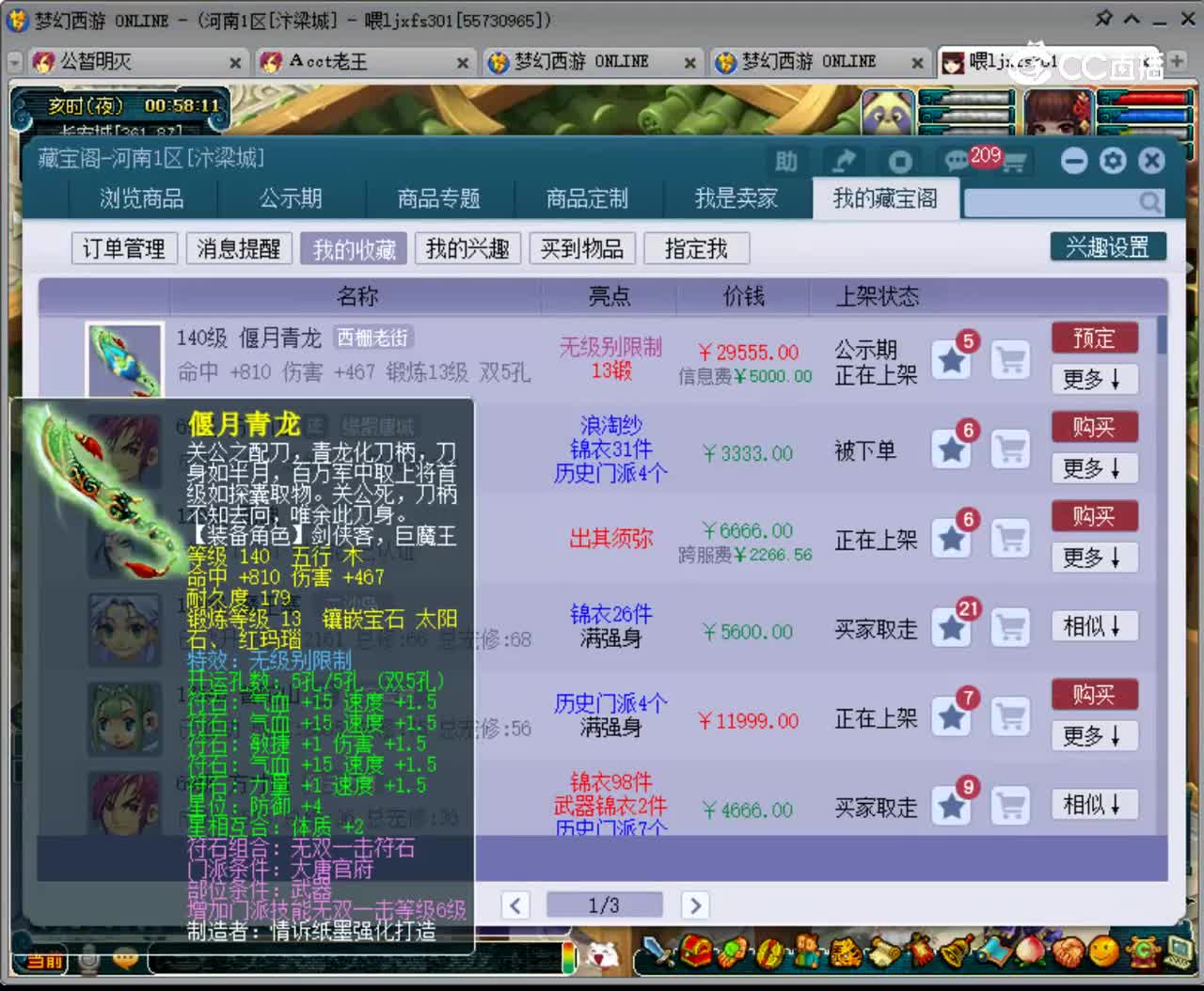The height and width of the screenshot is (991, 1204).
Task: Click the golden bell icon
Action: click(x=956, y=952)
